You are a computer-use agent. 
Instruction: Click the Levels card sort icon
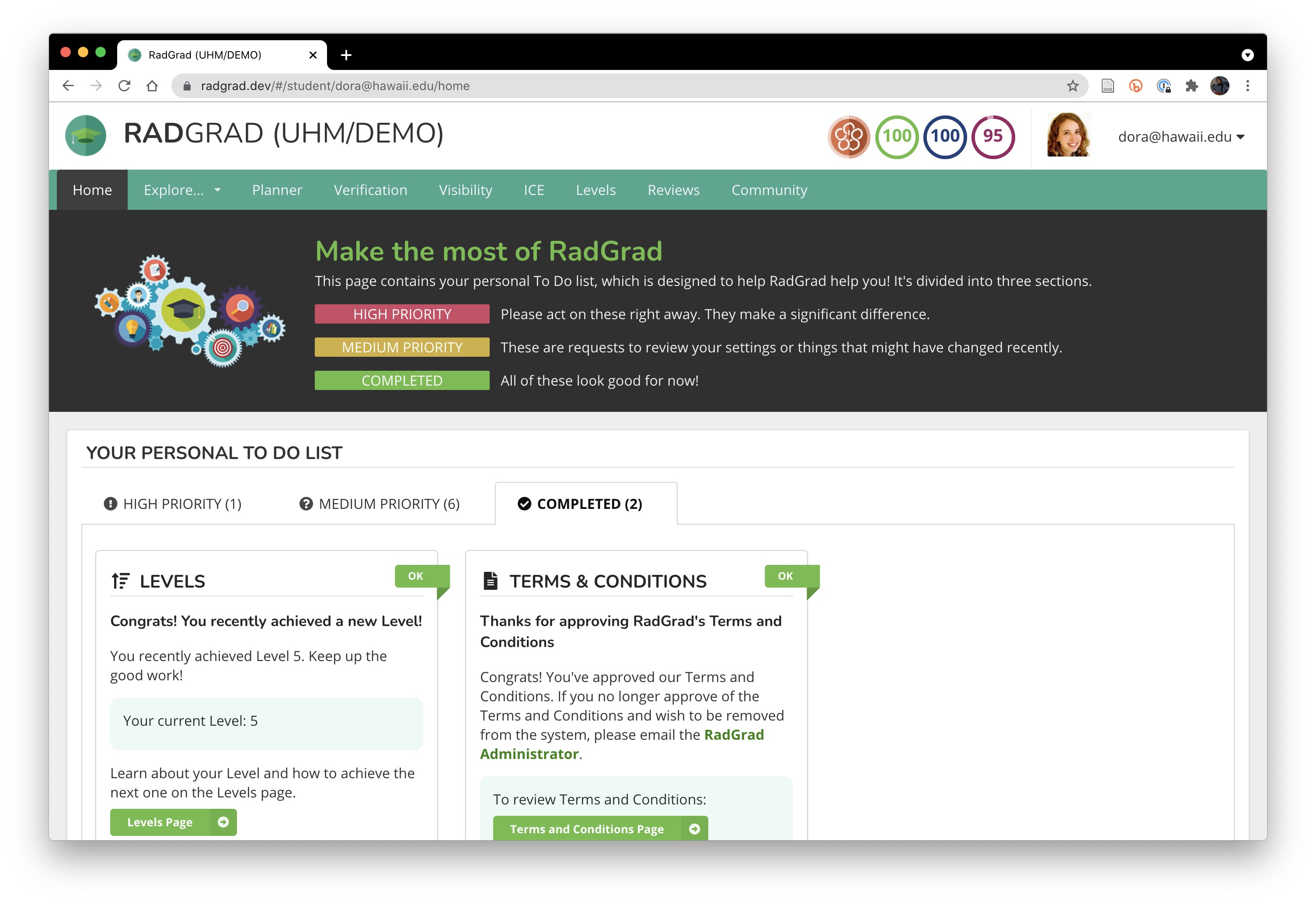point(120,581)
